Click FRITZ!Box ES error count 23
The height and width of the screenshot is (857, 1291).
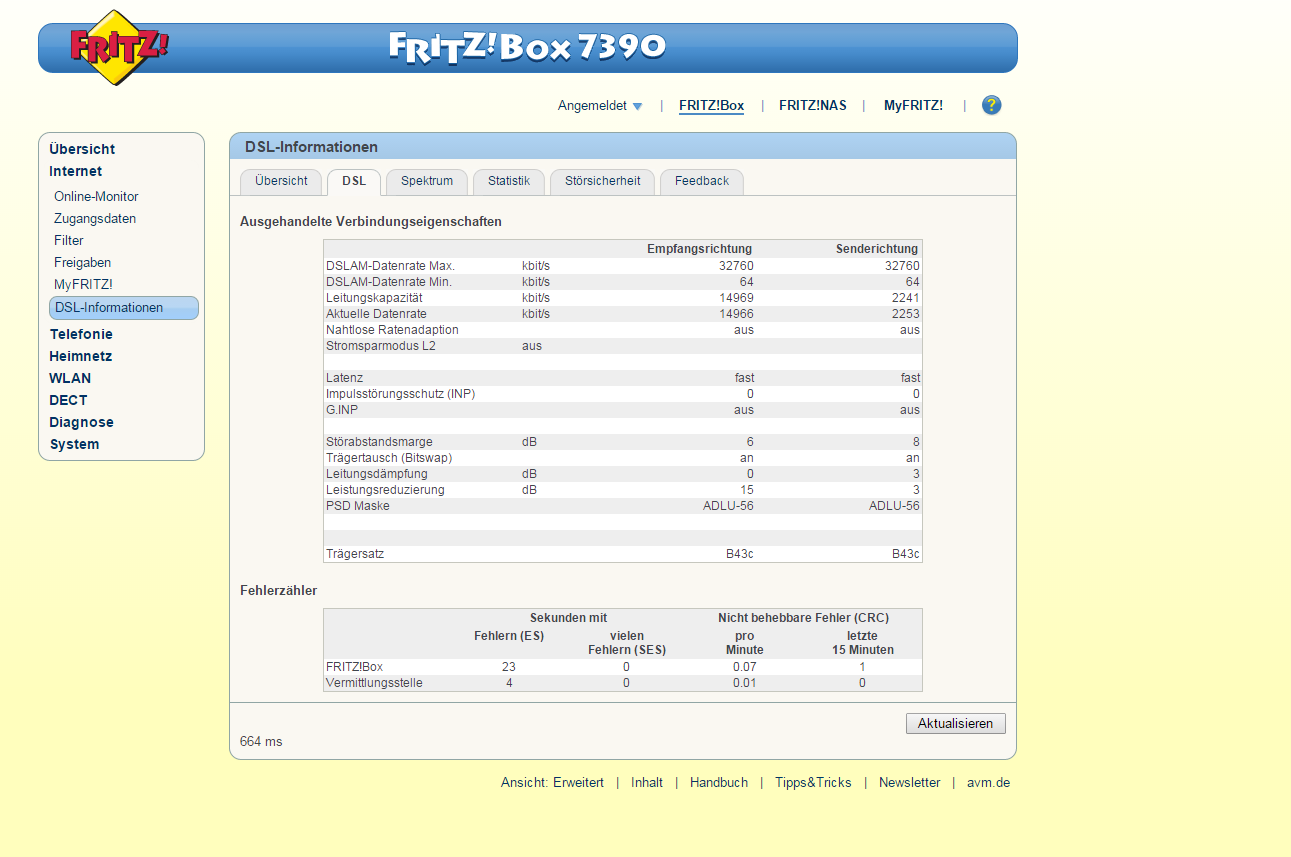point(508,667)
